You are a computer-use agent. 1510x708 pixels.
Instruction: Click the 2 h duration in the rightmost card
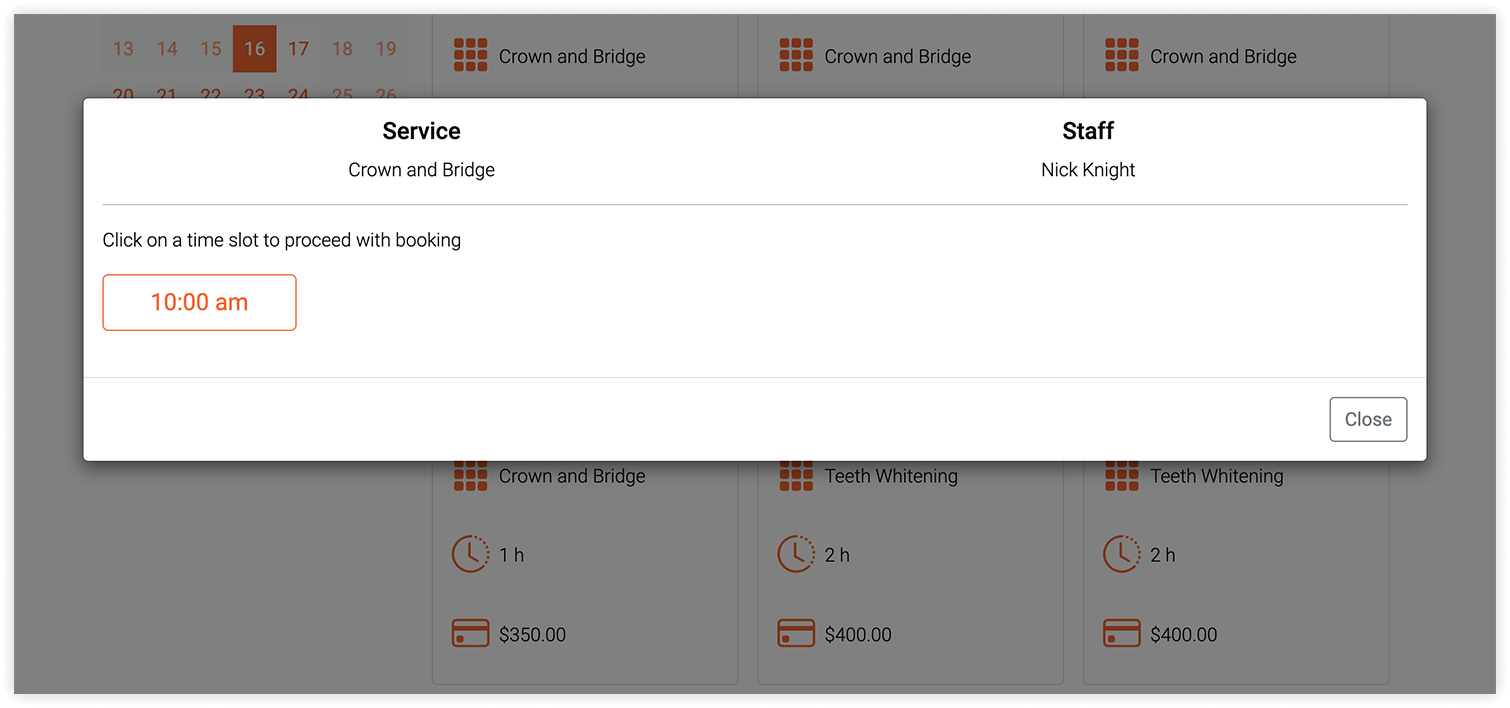pyautogui.click(x=1163, y=555)
